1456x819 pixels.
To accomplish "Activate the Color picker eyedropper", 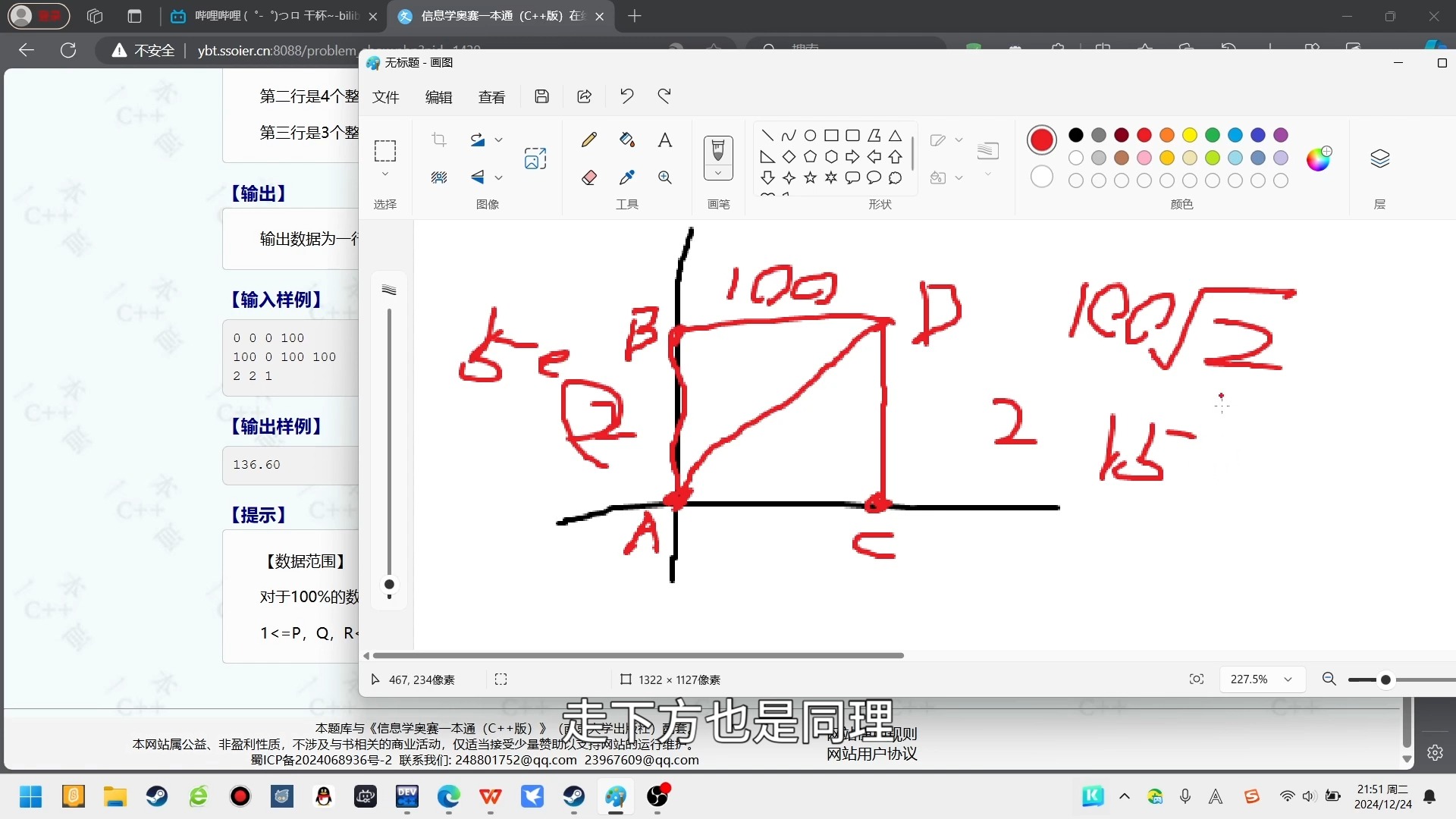I will pyautogui.click(x=626, y=177).
